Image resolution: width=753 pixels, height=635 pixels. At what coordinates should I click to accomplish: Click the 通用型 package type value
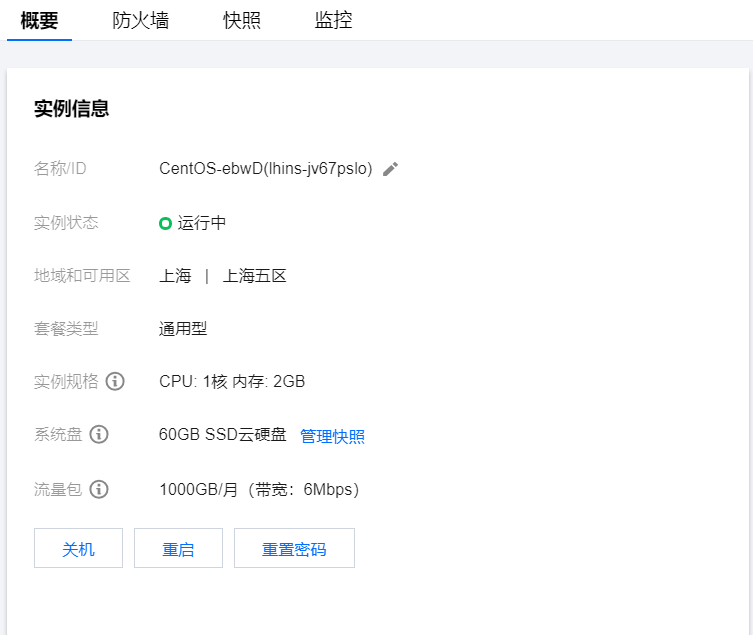pyautogui.click(x=183, y=329)
